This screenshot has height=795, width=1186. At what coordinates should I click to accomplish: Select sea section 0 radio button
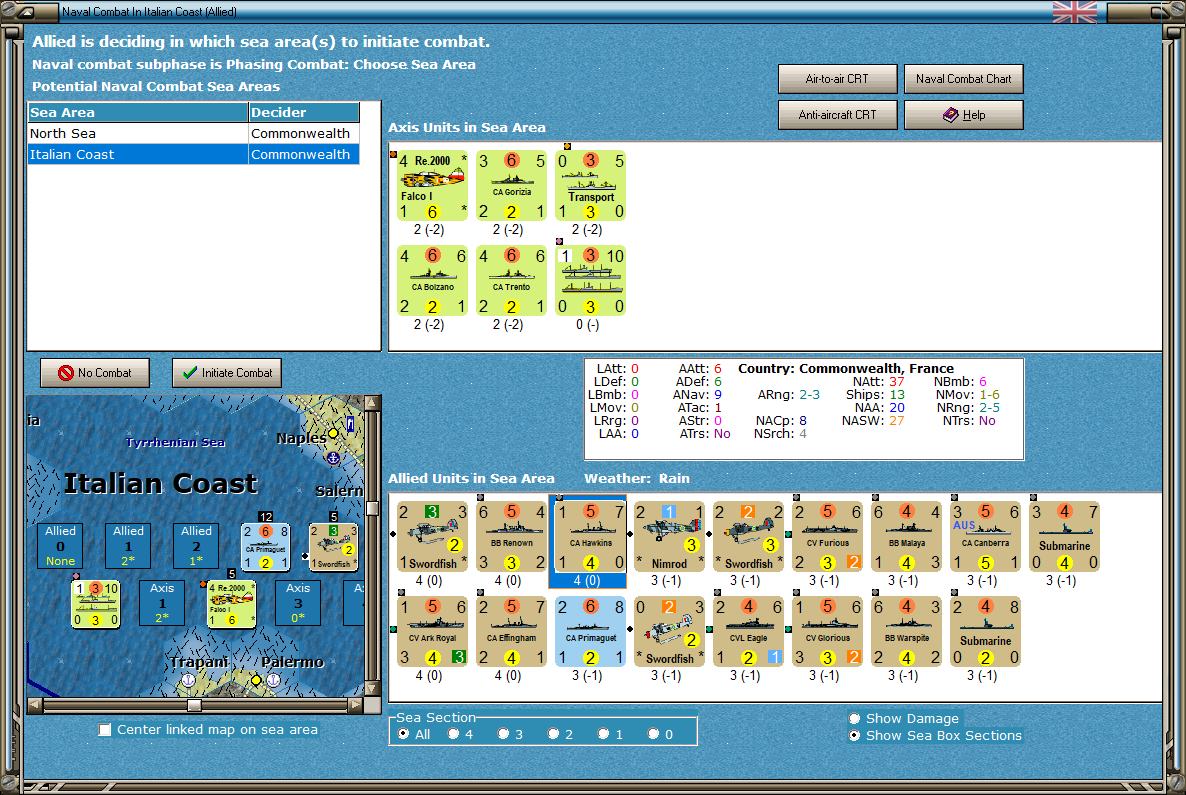654,734
